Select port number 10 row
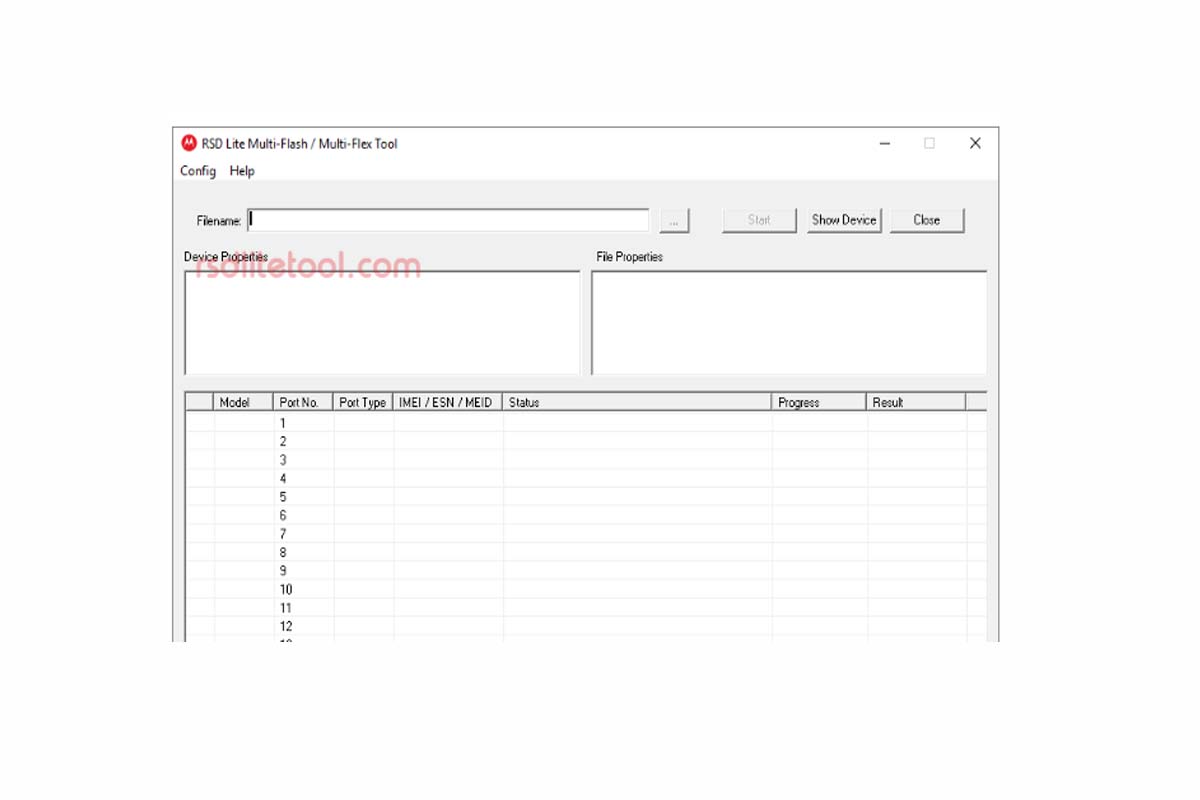The image size is (1200, 800). (586, 589)
